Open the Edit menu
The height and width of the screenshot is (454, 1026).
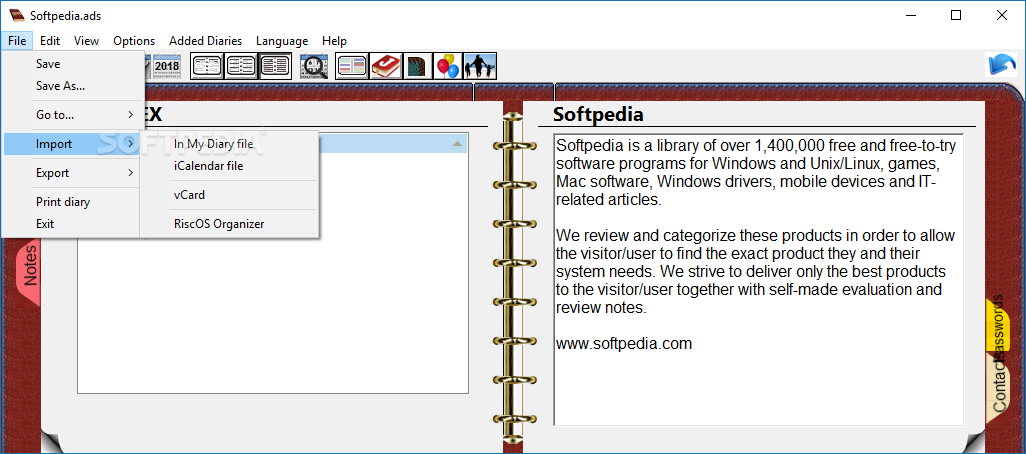click(x=50, y=41)
